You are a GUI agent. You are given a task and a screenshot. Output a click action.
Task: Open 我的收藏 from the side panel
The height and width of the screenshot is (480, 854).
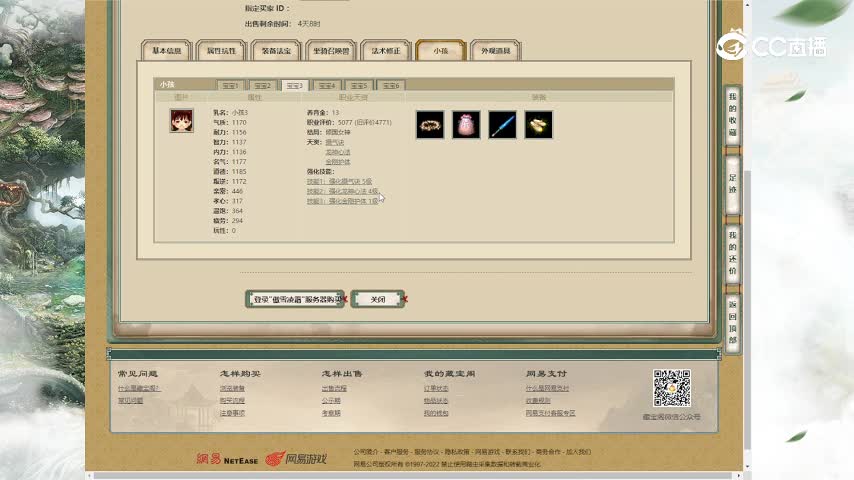[x=733, y=114]
